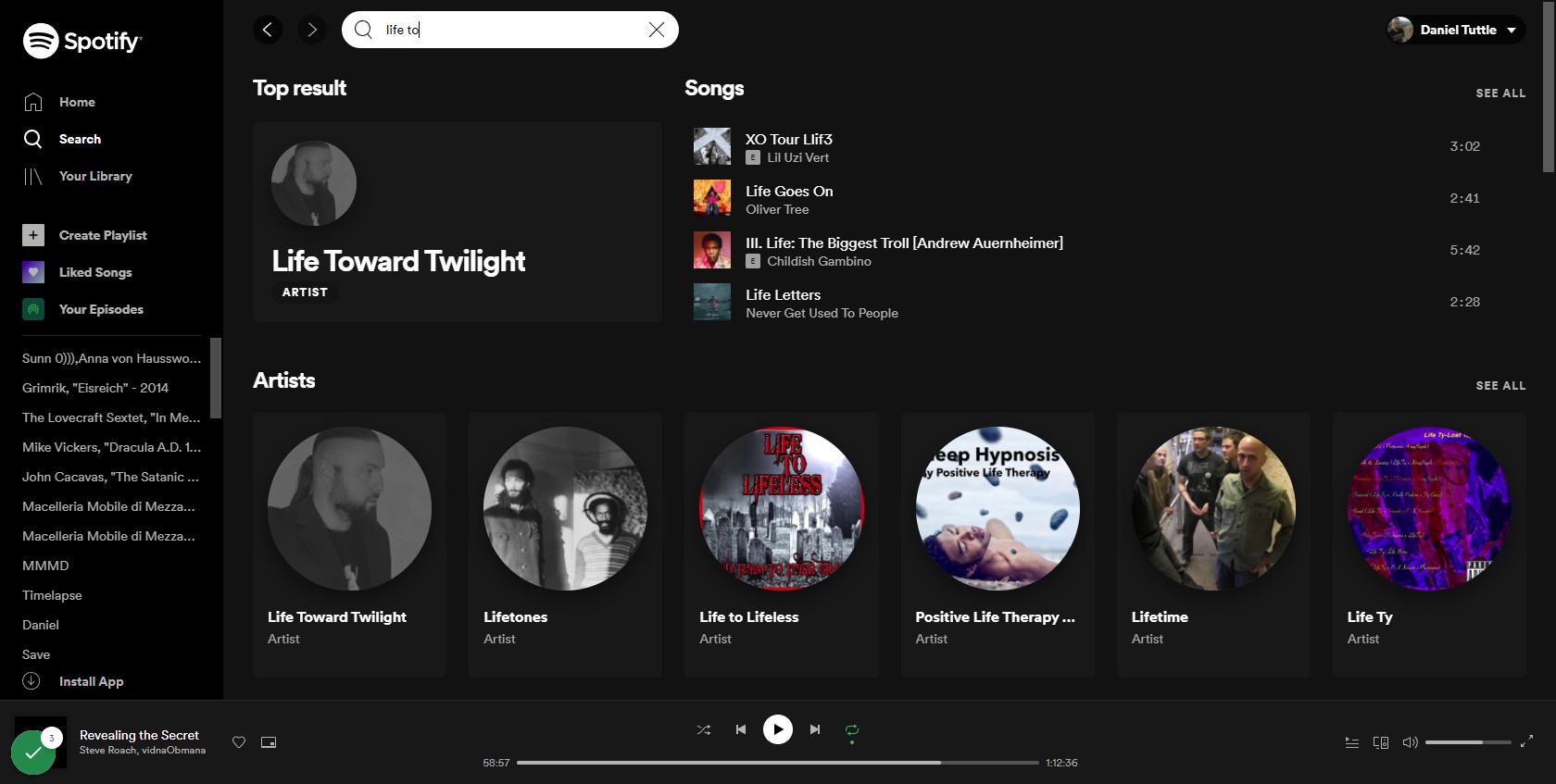Open the MMMD playlist
Screen dimensions: 1556x784
pos(45,566)
